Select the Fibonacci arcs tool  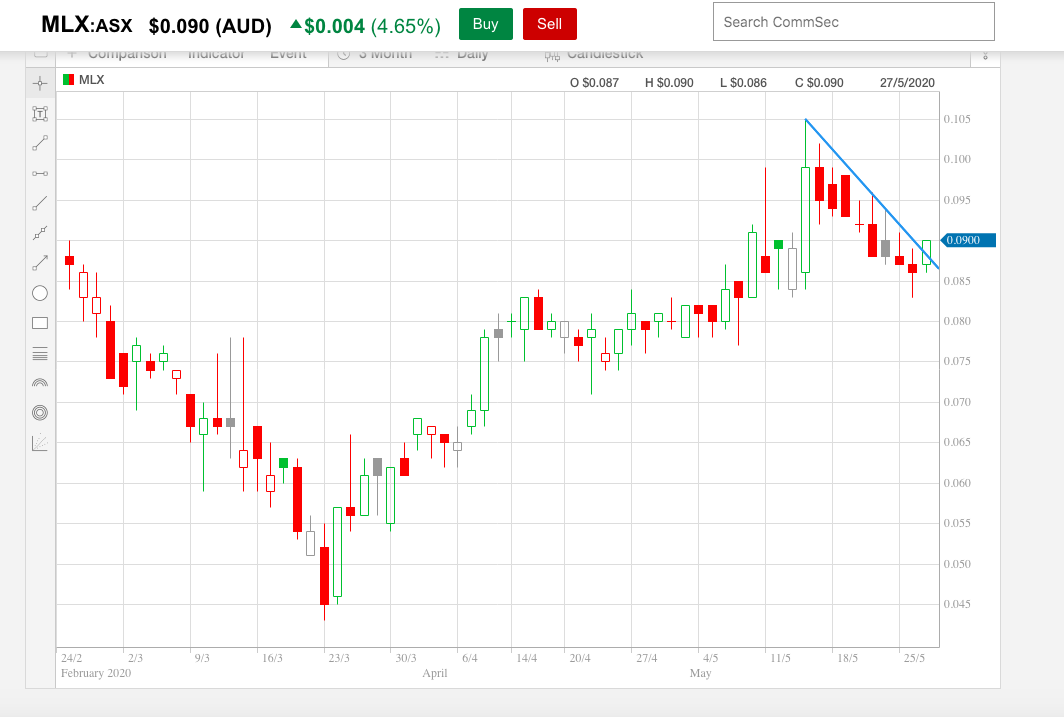40,383
